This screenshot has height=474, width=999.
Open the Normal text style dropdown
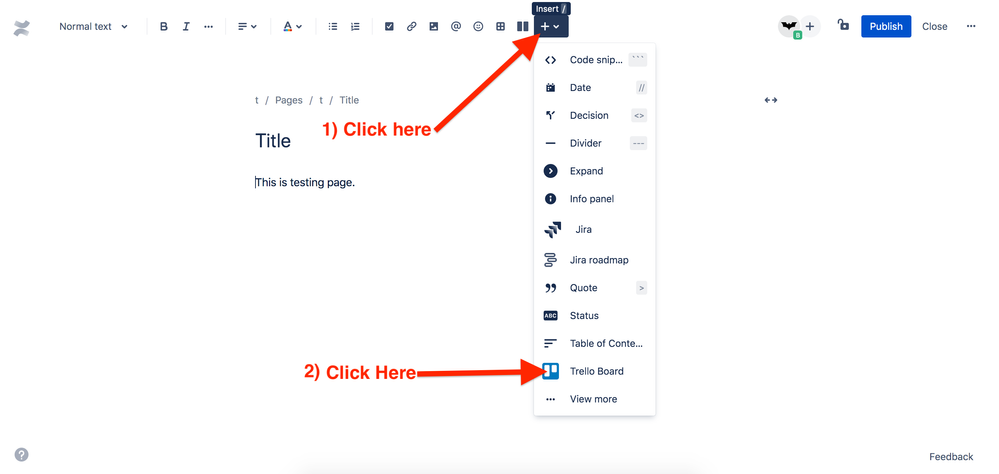93,27
